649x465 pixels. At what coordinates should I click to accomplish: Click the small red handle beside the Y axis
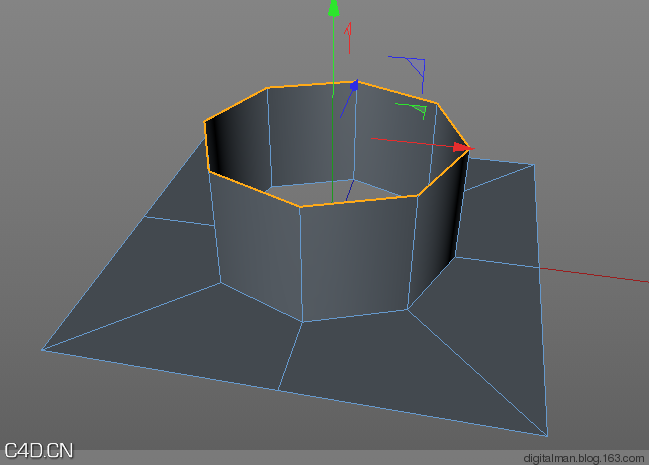pos(348,37)
